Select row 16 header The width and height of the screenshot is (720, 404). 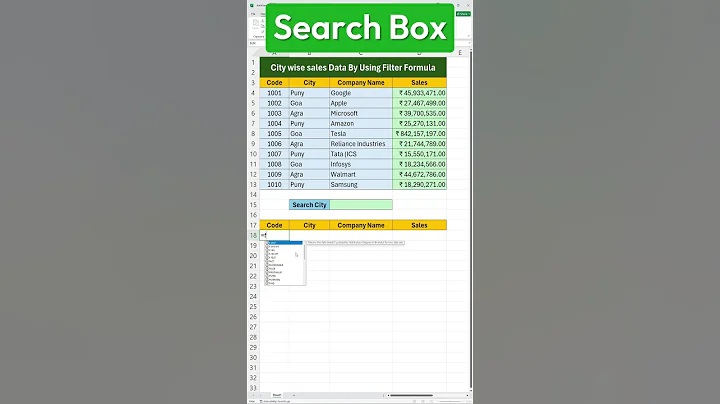tap(253, 215)
